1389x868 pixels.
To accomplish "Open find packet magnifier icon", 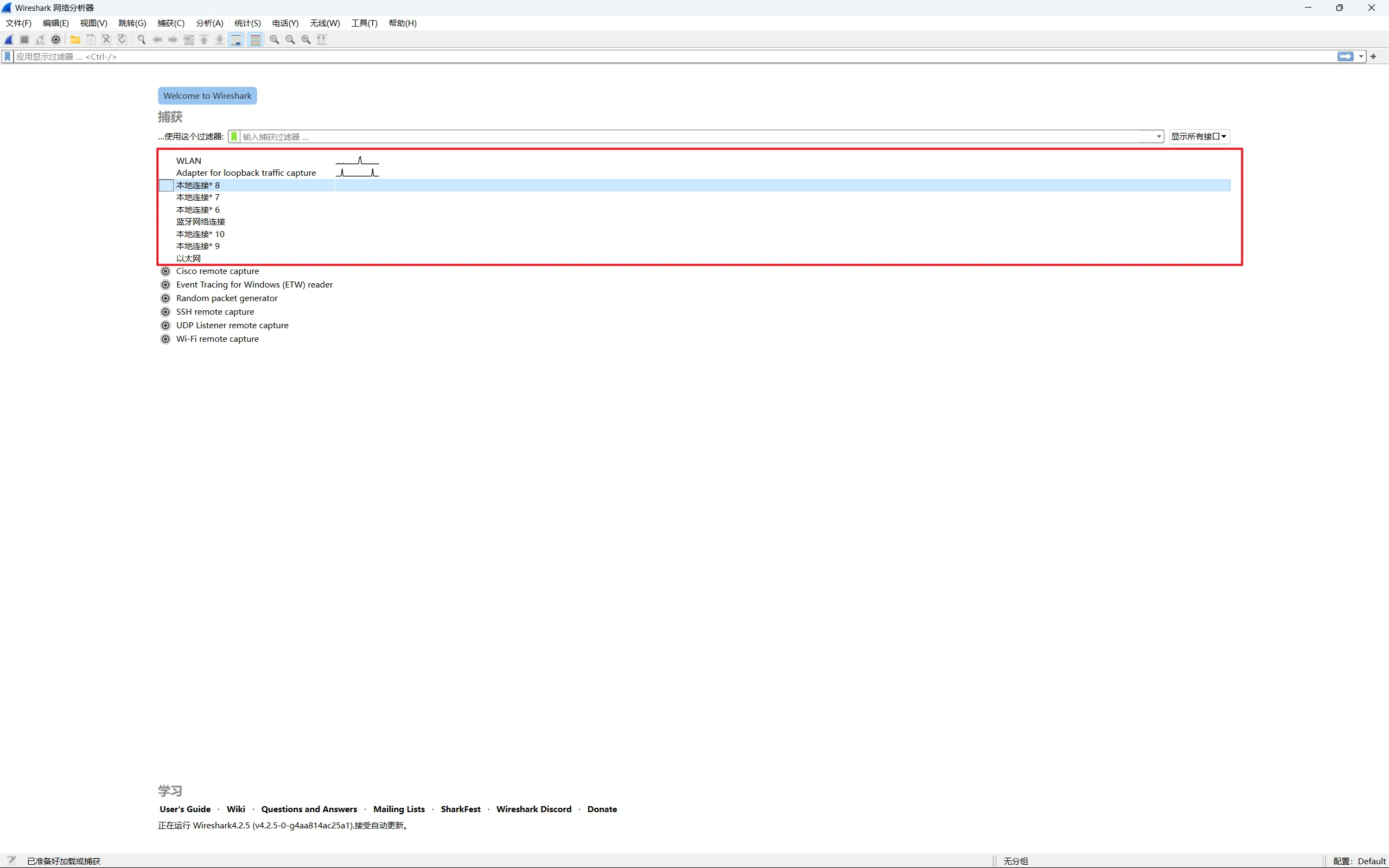I will [141, 40].
